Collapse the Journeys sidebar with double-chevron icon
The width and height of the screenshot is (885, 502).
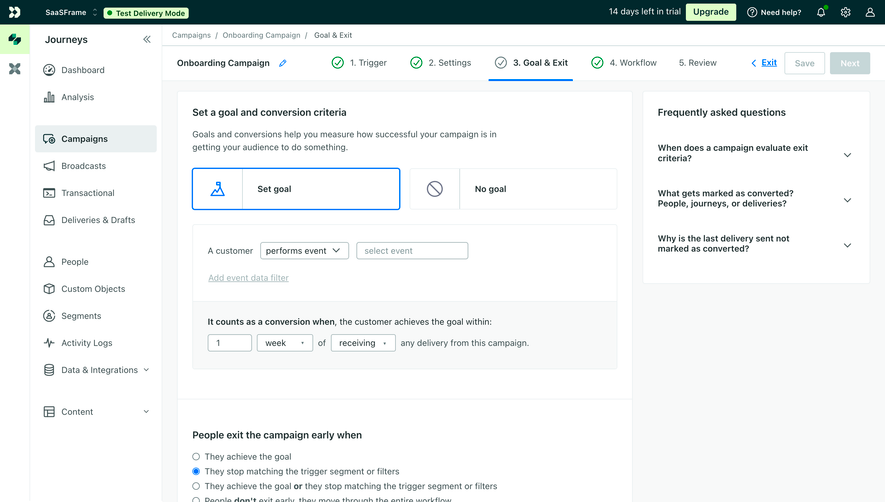point(147,40)
